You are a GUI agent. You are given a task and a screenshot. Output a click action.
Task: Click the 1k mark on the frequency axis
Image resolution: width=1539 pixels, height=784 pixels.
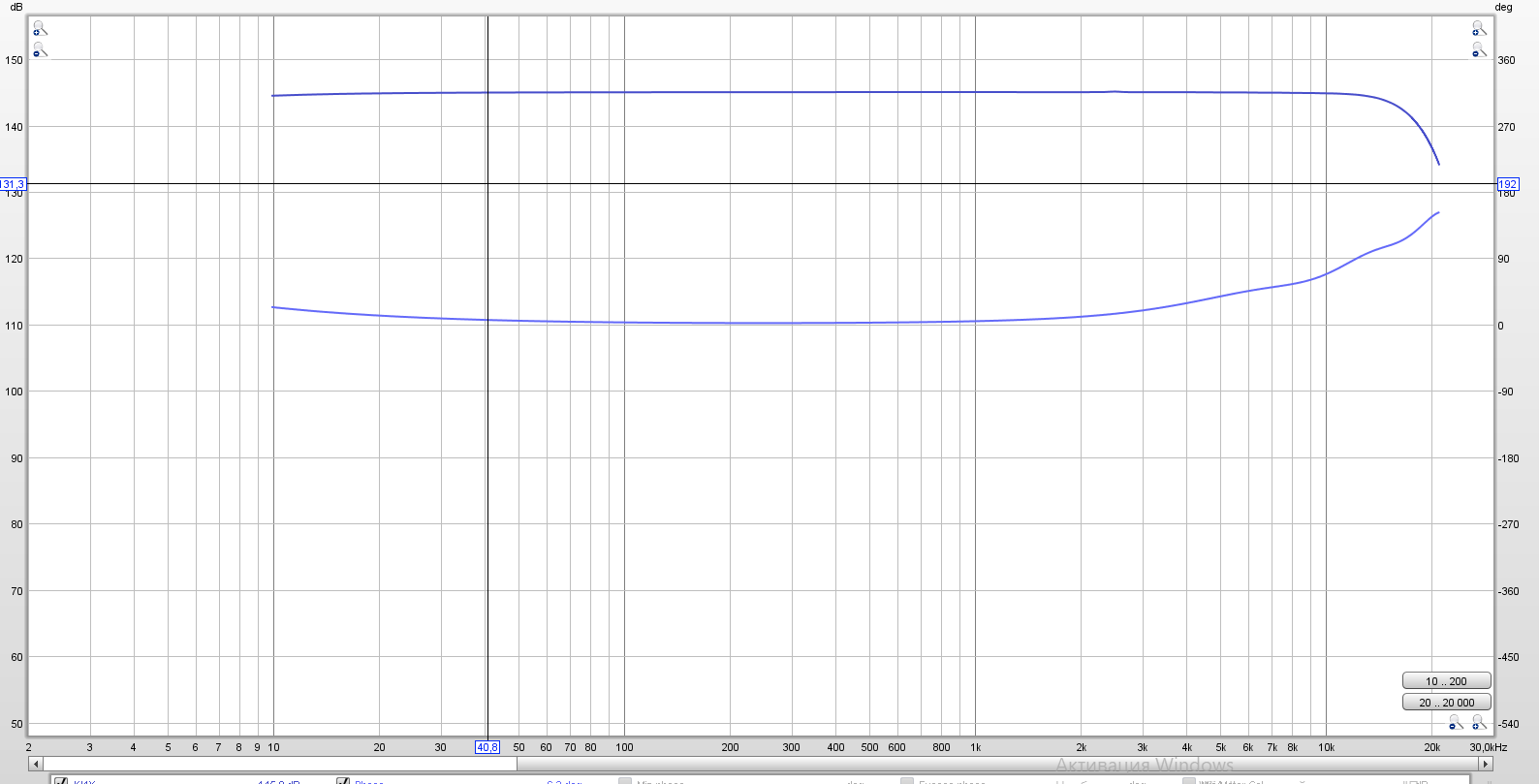click(975, 747)
